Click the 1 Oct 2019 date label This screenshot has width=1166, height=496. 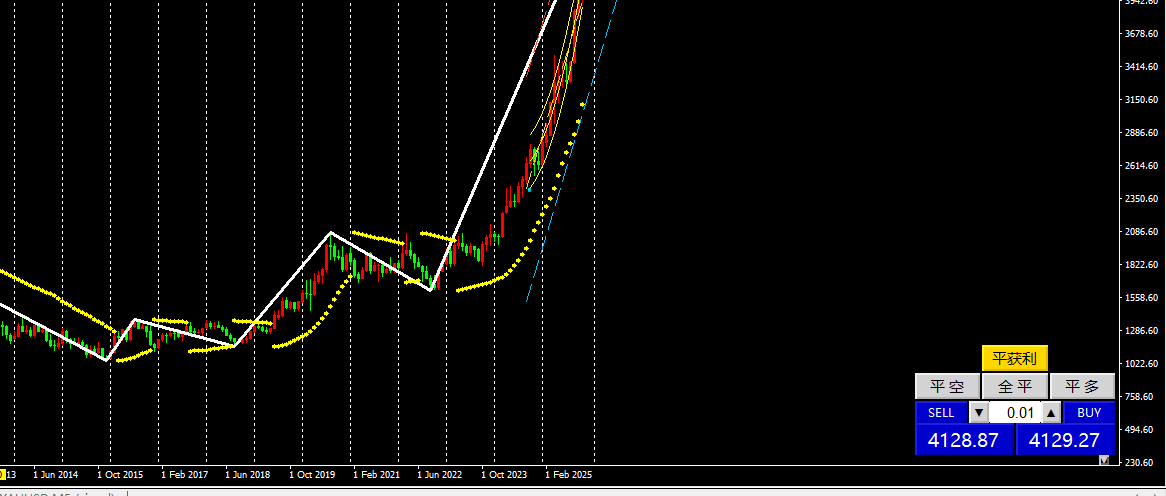pyautogui.click(x=312, y=475)
